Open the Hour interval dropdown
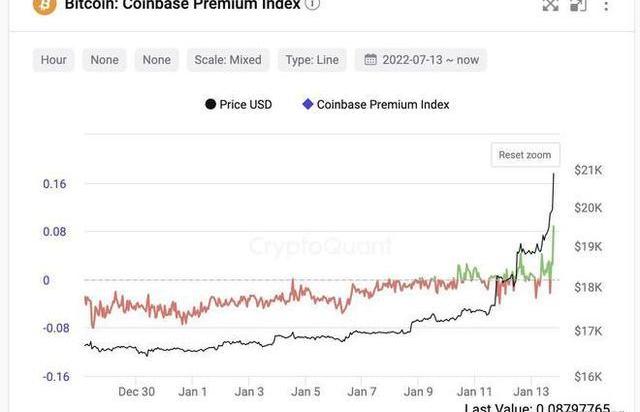The image size is (640, 412). 54,60
